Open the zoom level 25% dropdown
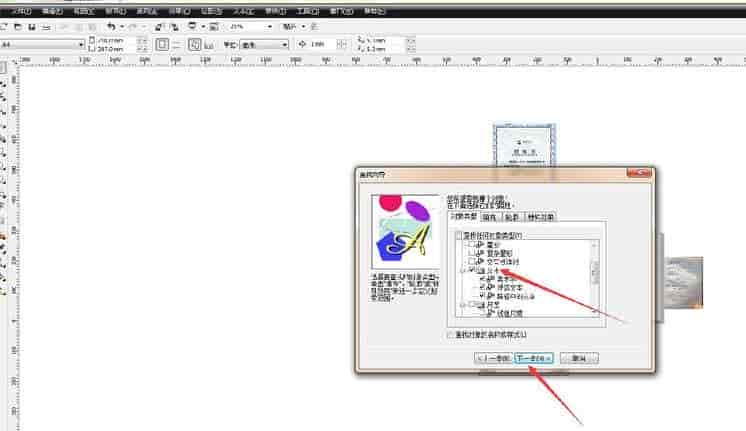 point(272,26)
